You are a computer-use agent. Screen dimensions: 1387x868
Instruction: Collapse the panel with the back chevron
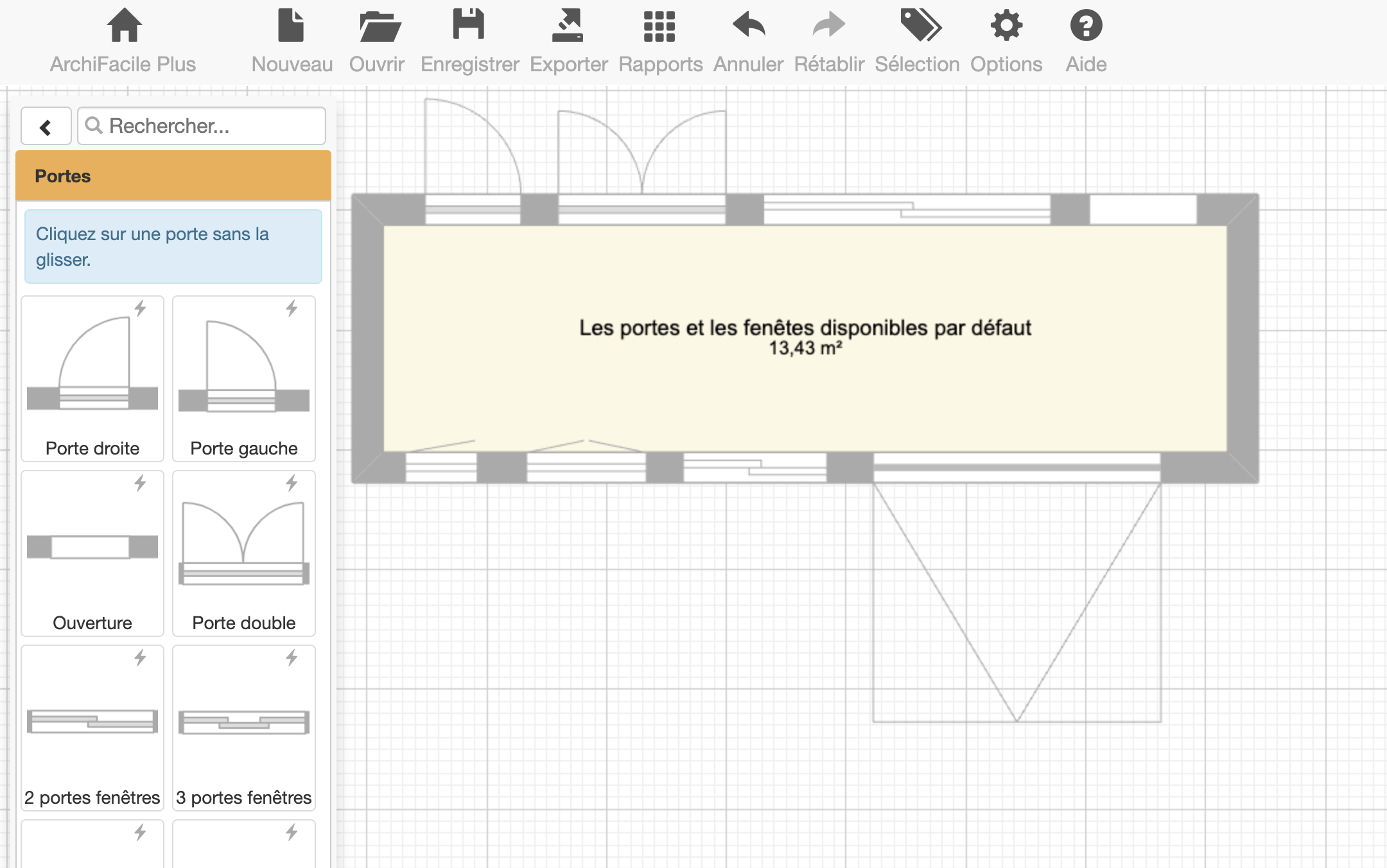(x=46, y=126)
